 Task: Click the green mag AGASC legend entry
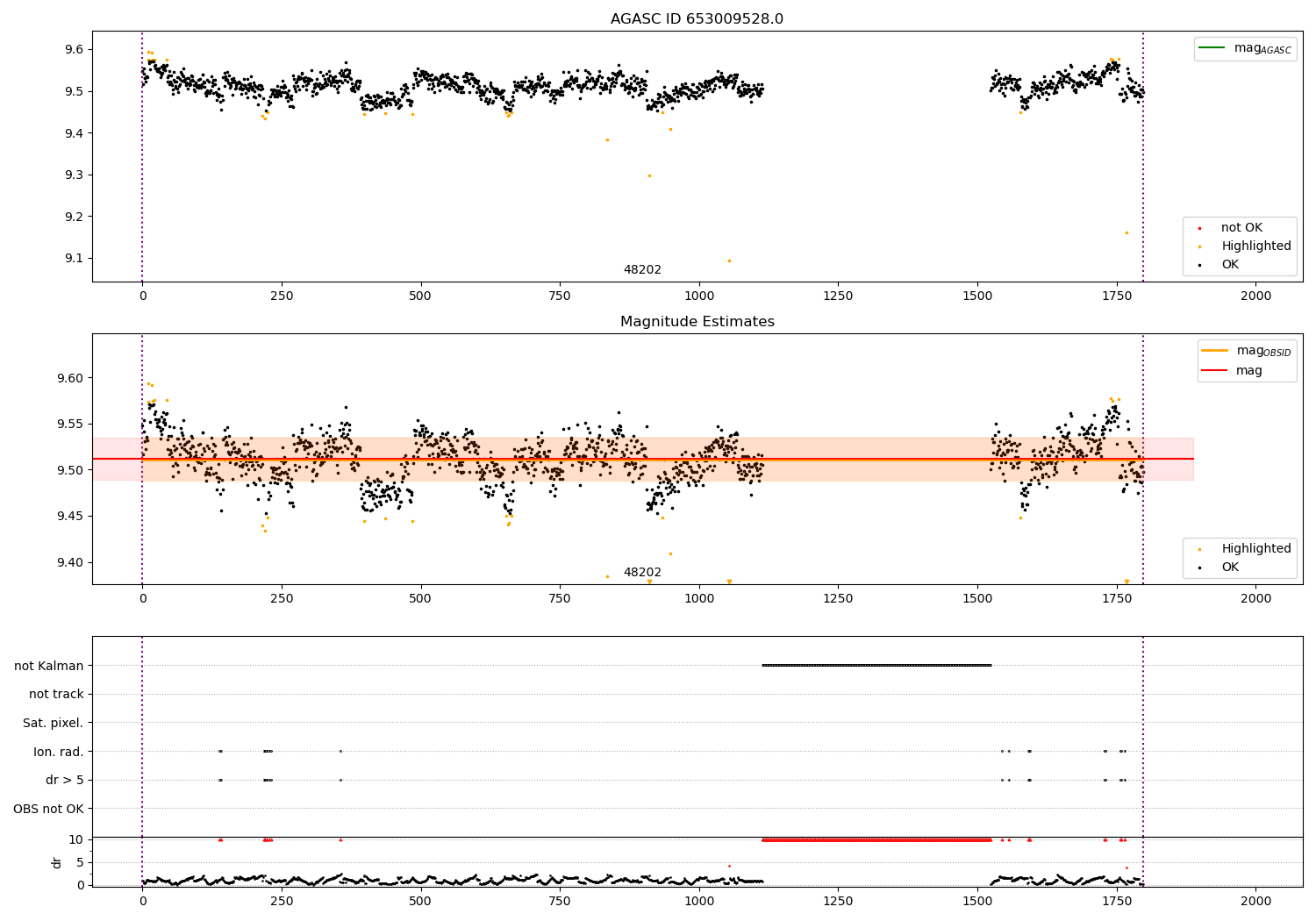[1245, 48]
